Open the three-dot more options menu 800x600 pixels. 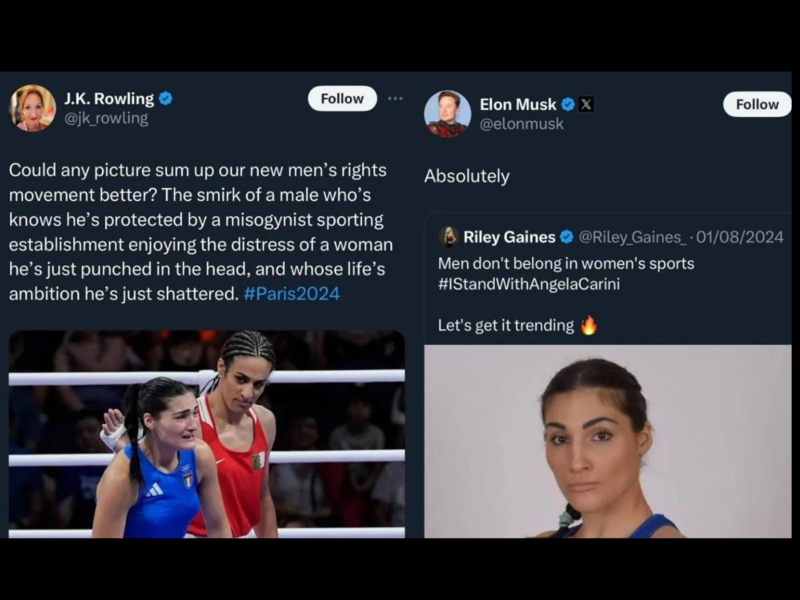[x=395, y=98]
